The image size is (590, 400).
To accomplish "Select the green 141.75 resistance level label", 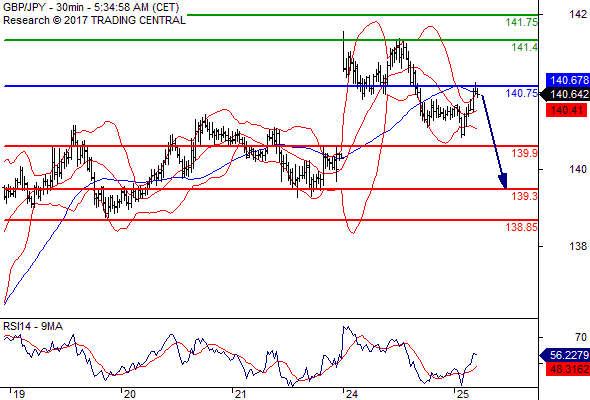I will click(x=522, y=22).
